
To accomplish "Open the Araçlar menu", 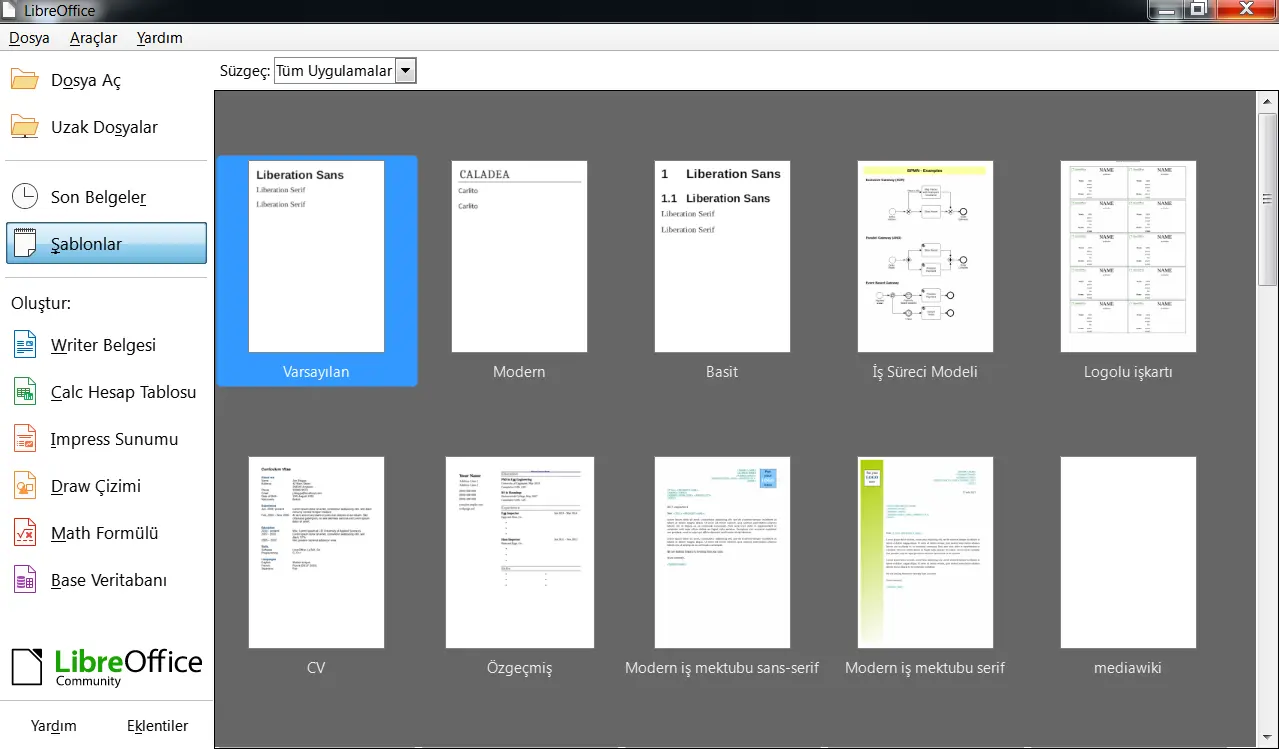I will (x=93, y=38).
